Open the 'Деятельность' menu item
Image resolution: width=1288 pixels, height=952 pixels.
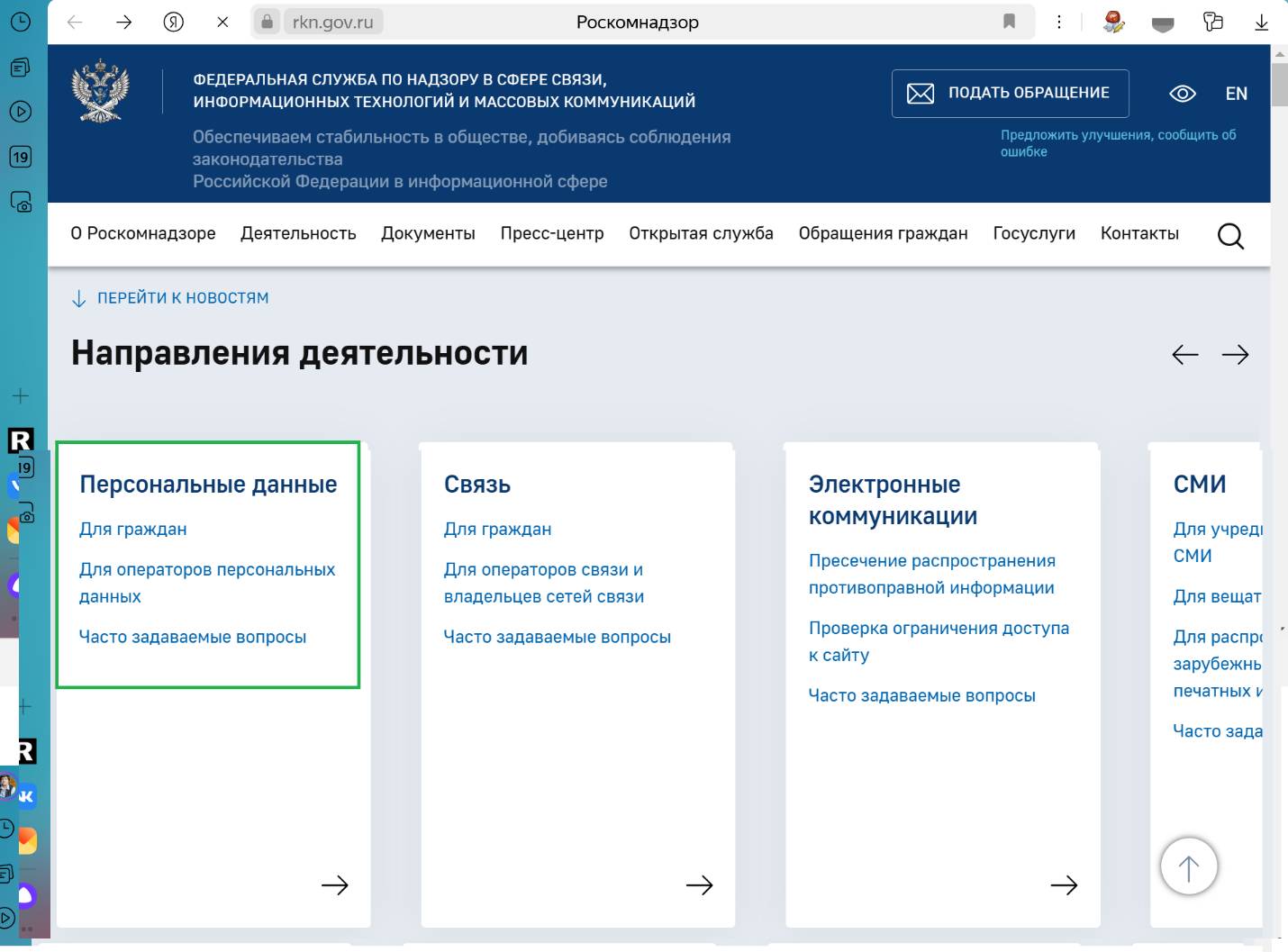click(298, 233)
